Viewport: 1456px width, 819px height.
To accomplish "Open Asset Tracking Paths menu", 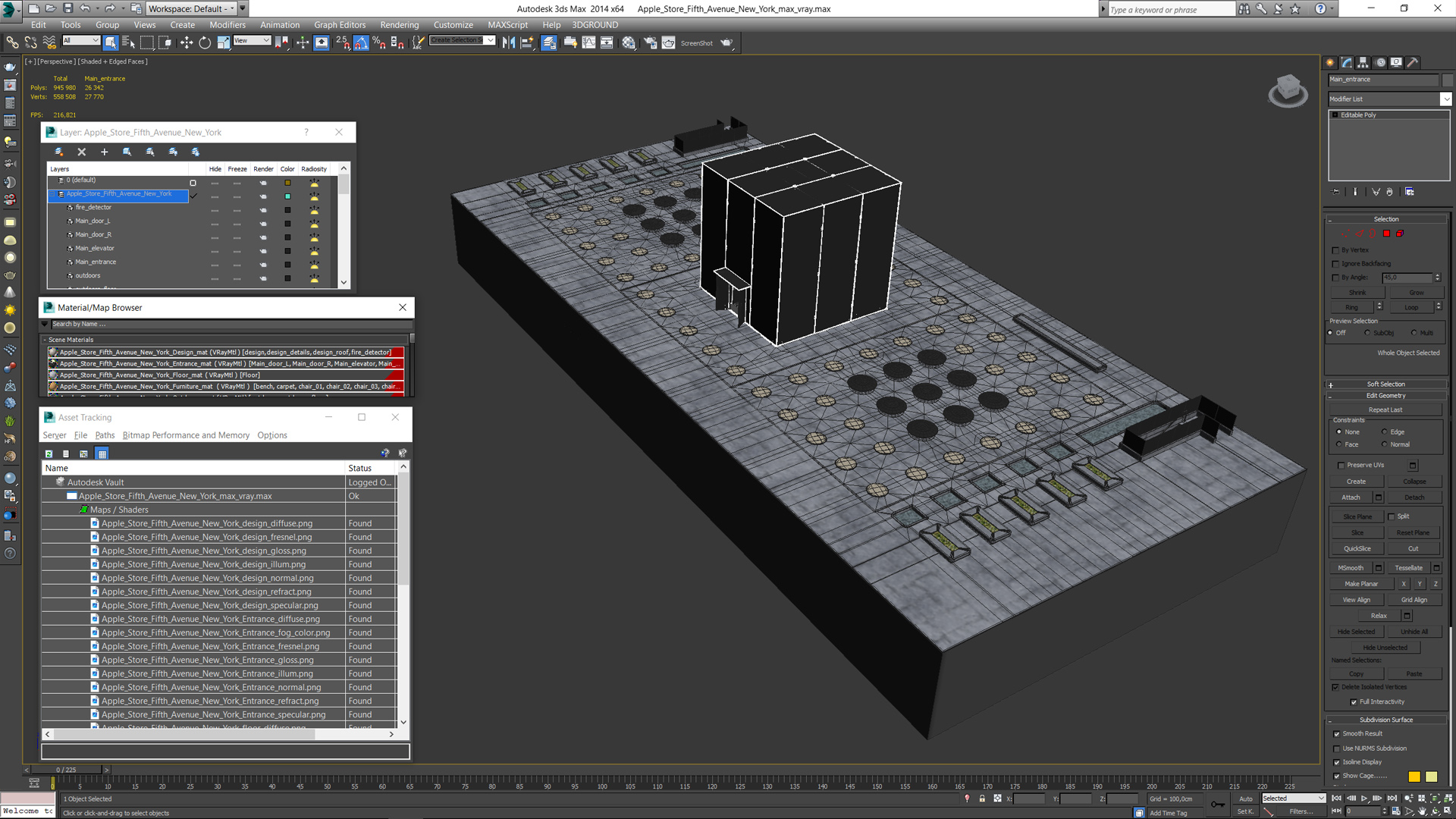I will 105,435.
